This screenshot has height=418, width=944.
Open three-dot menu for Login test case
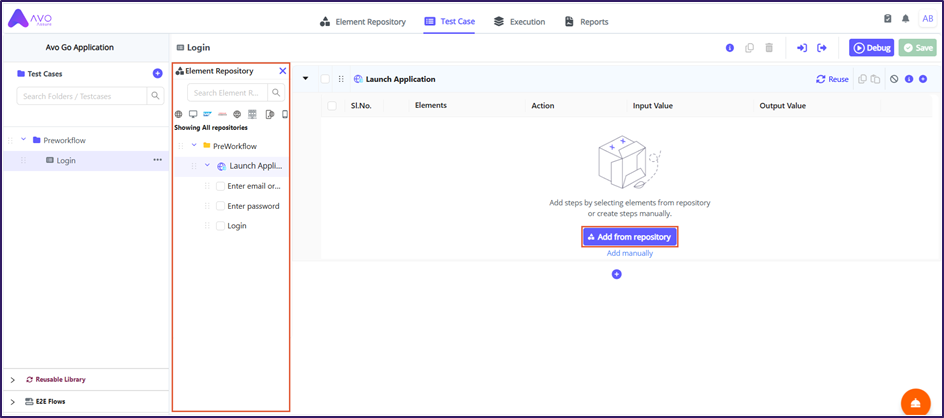coord(157,160)
